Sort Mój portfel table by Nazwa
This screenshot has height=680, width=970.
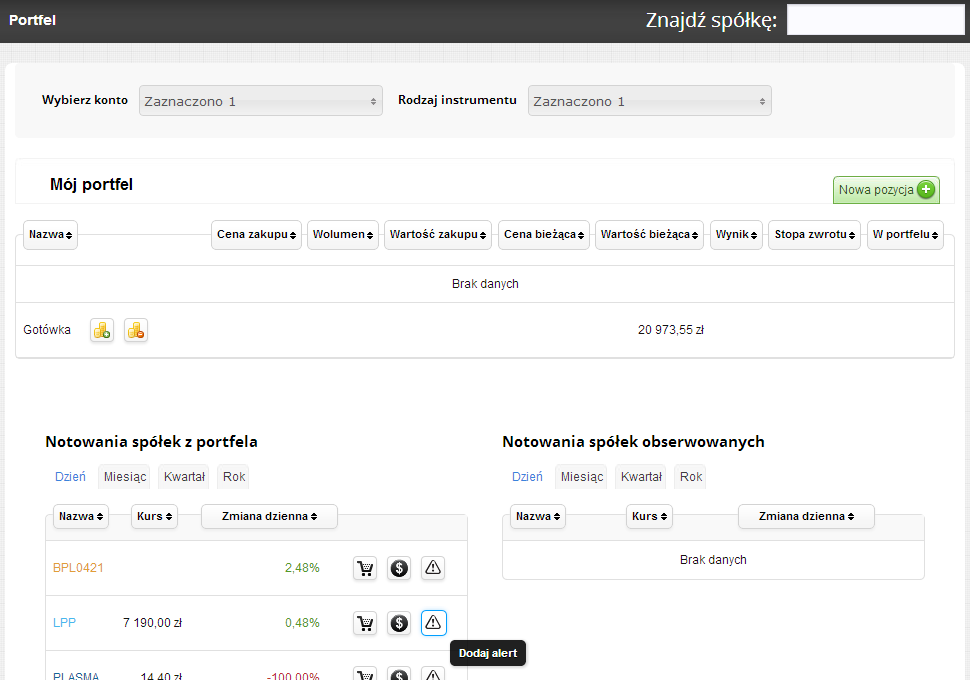[50, 235]
